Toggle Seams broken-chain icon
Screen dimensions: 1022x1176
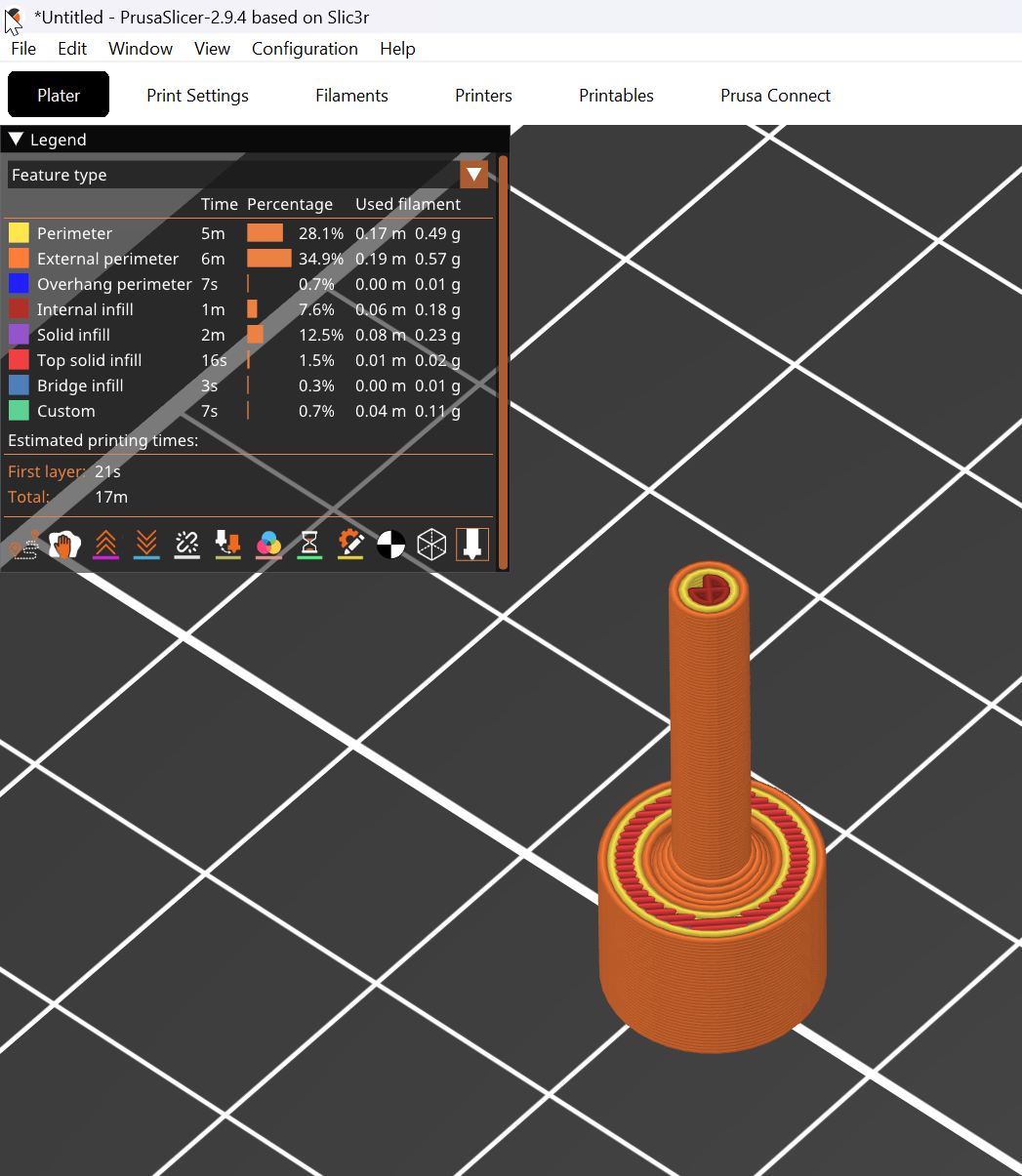(x=187, y=545)
